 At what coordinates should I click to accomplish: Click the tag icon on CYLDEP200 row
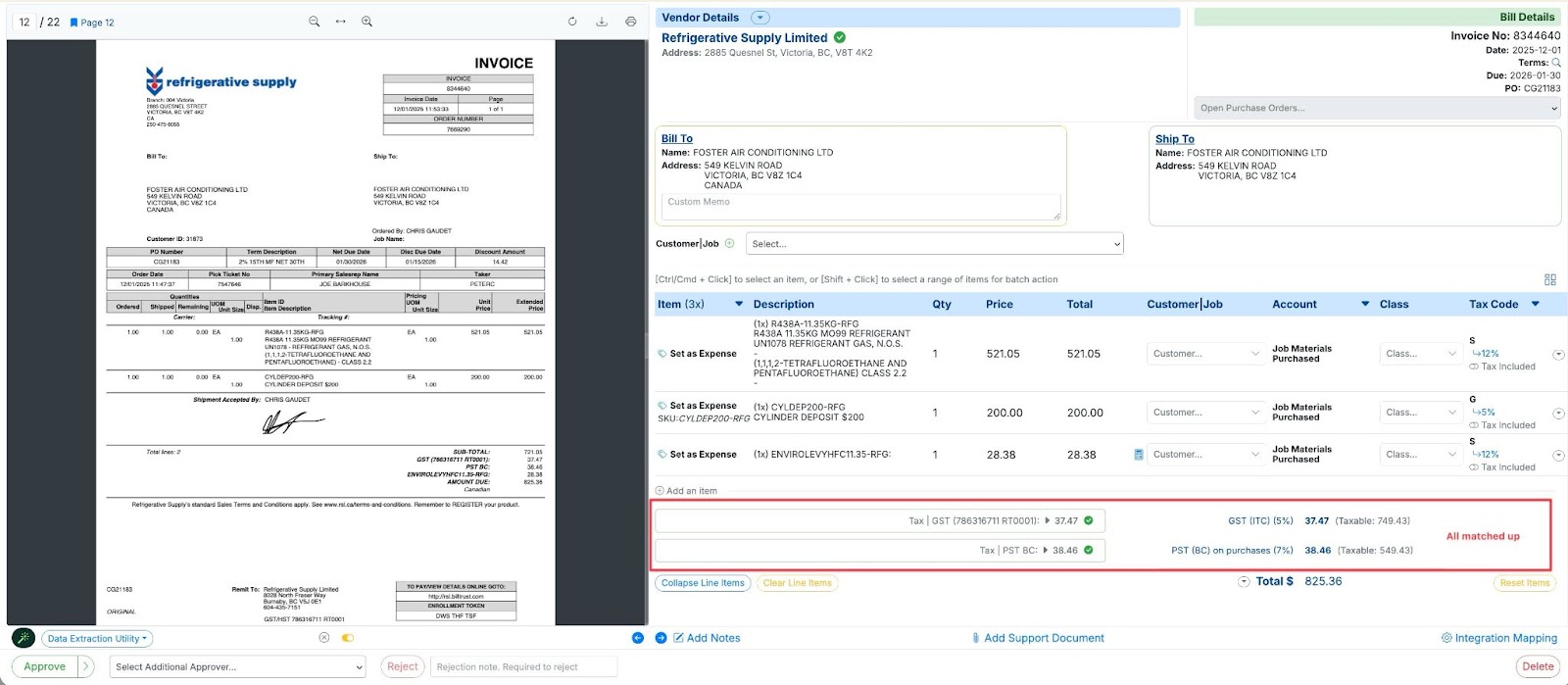pos(662,405)
